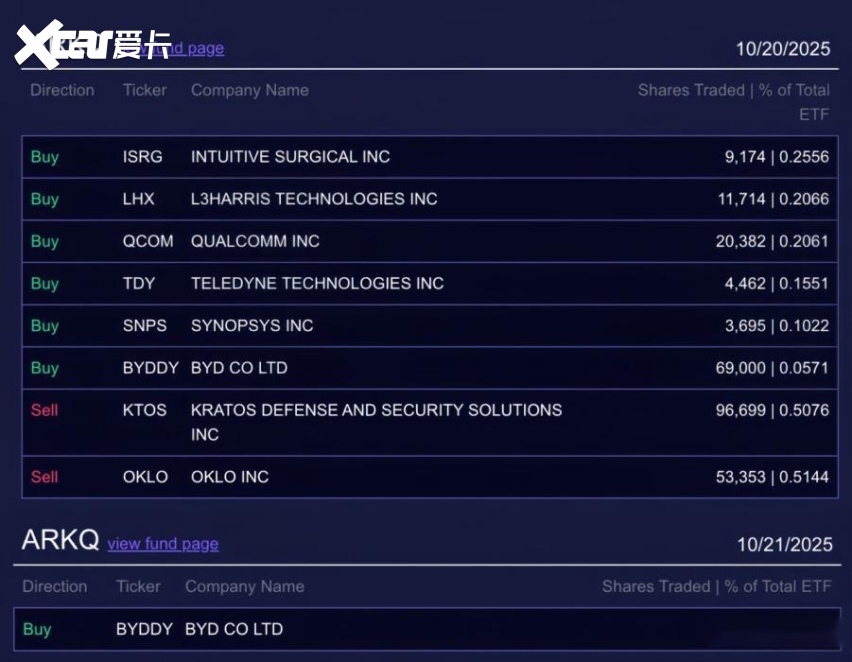The height and width of the screenshot is (662, 852).
Task: Click TELEDYNE TECHNOLOGIES INC company name
Action: pos(317,283)
